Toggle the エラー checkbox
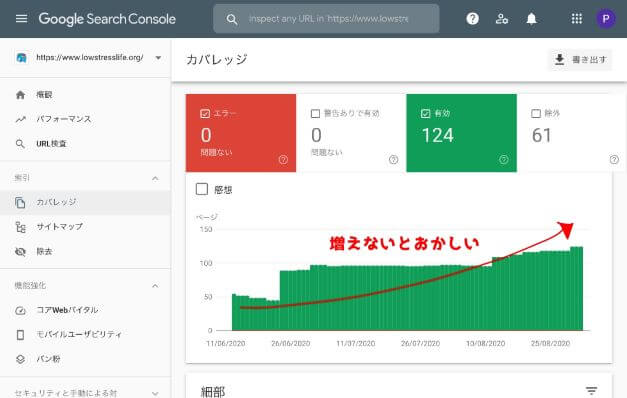The width and height of the screenshot is (627, 398). [205, 114]
